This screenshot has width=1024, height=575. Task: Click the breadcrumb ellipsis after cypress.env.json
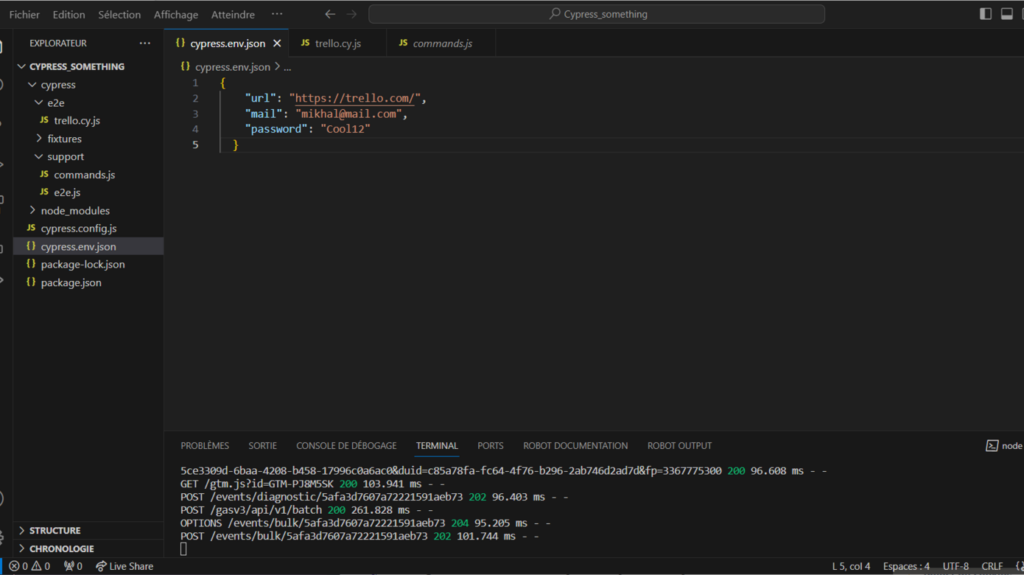287,67
